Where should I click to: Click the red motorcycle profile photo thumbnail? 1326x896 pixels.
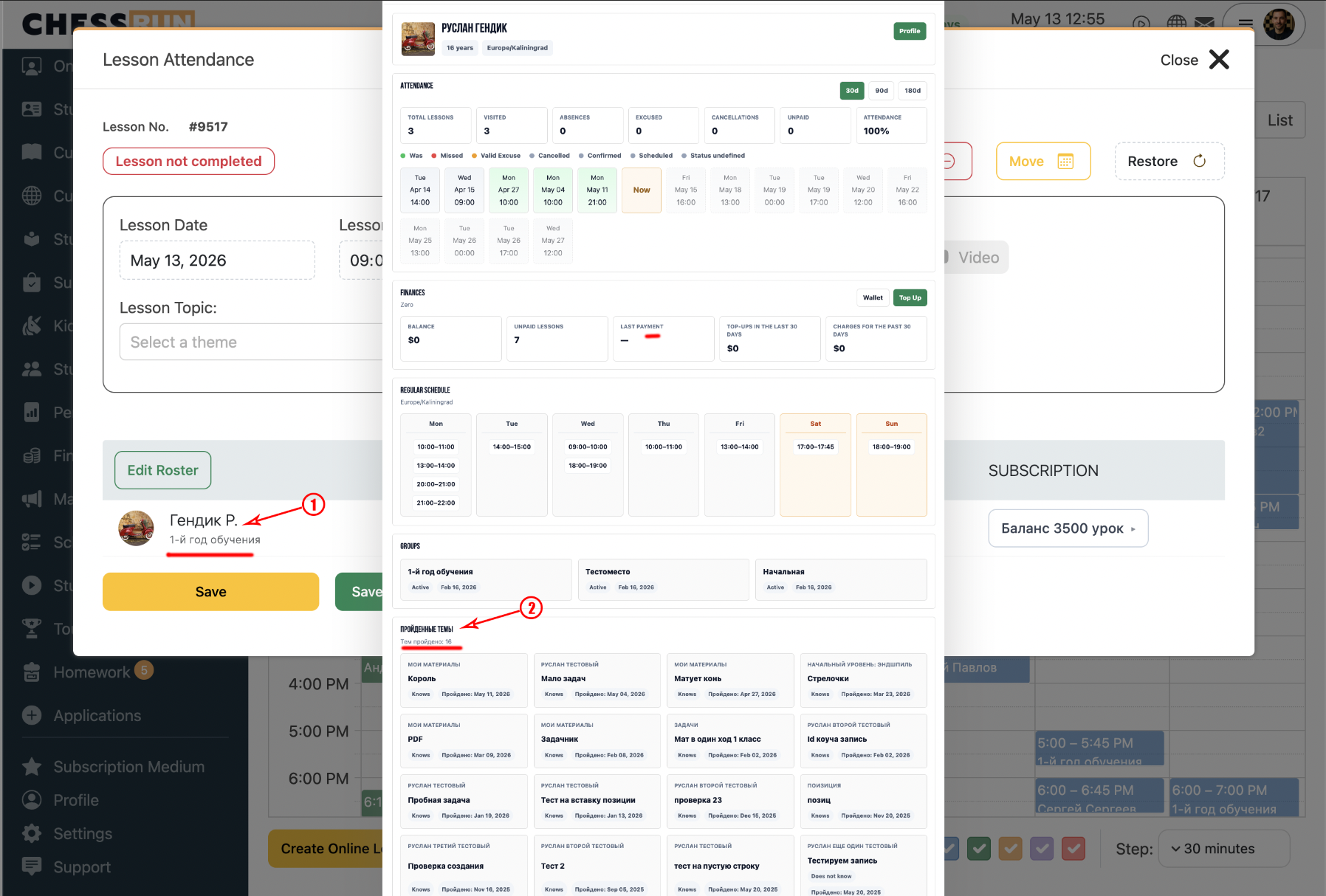418,38
